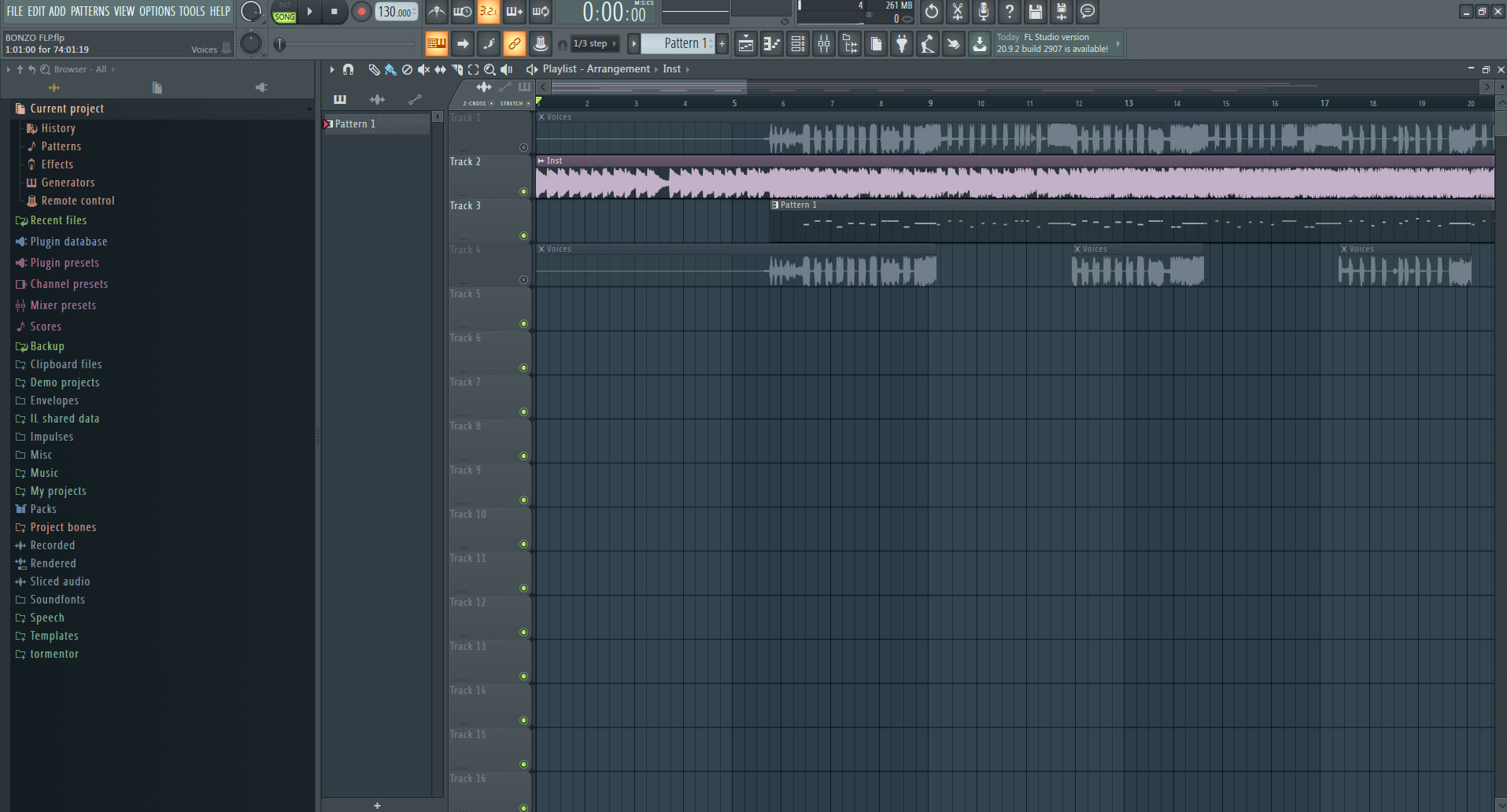This screenshot has height=812, width=1507.
Task: Toggle the Z-CROSS option in audio settings
Action: (x=492, y=103)
